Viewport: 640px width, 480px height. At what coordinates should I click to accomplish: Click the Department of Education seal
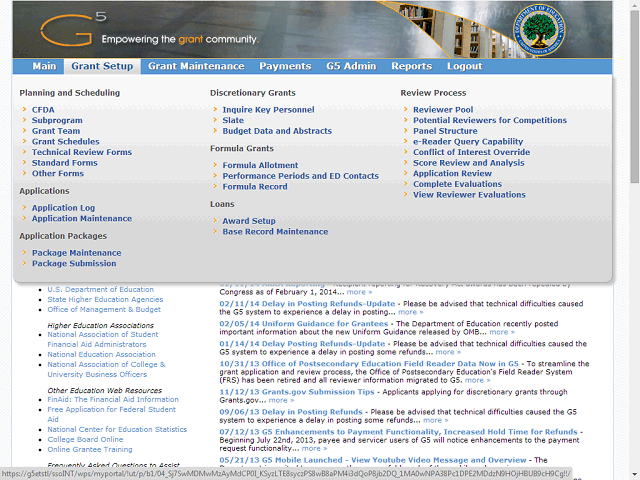539,30
